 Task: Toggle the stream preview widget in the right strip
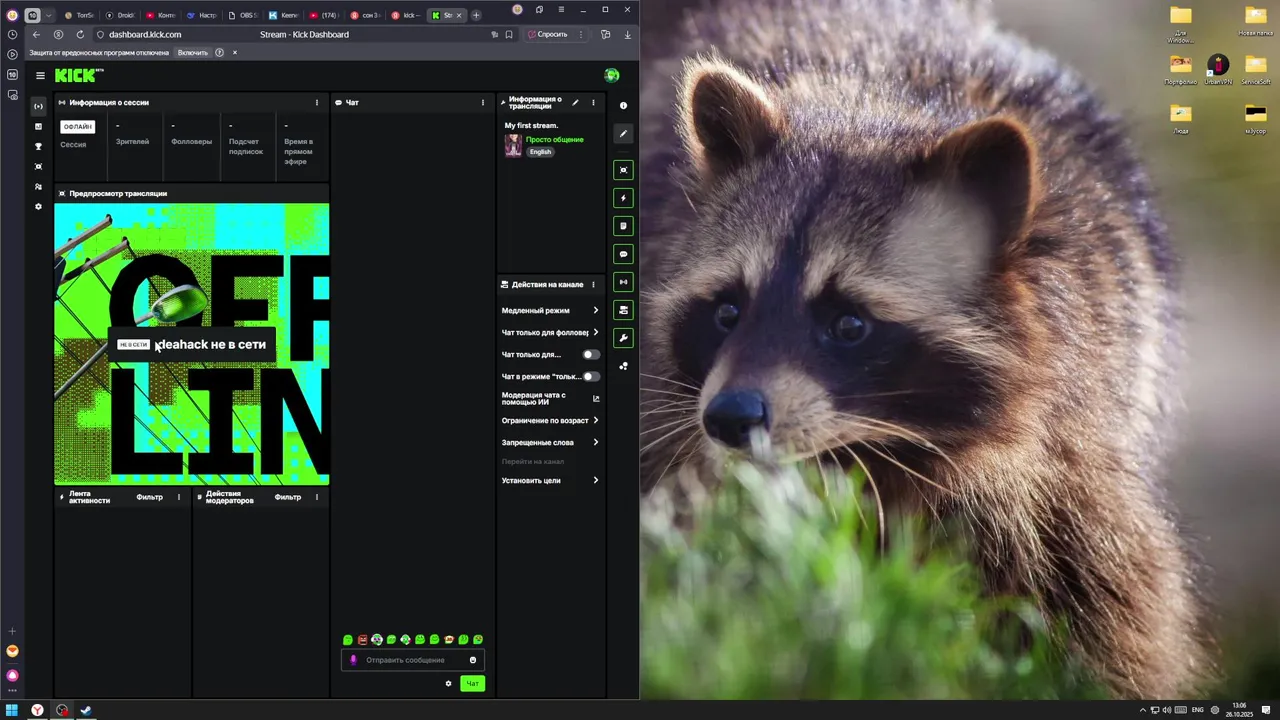(623, 170)
